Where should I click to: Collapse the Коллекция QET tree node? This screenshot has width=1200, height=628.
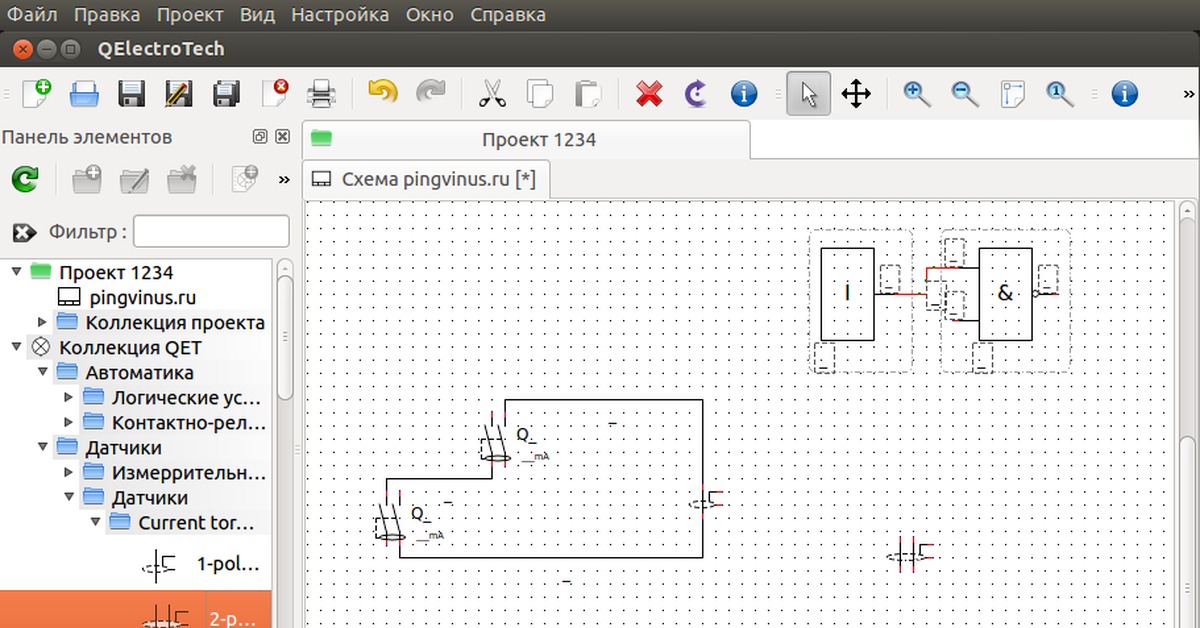(x=16, y=347)
